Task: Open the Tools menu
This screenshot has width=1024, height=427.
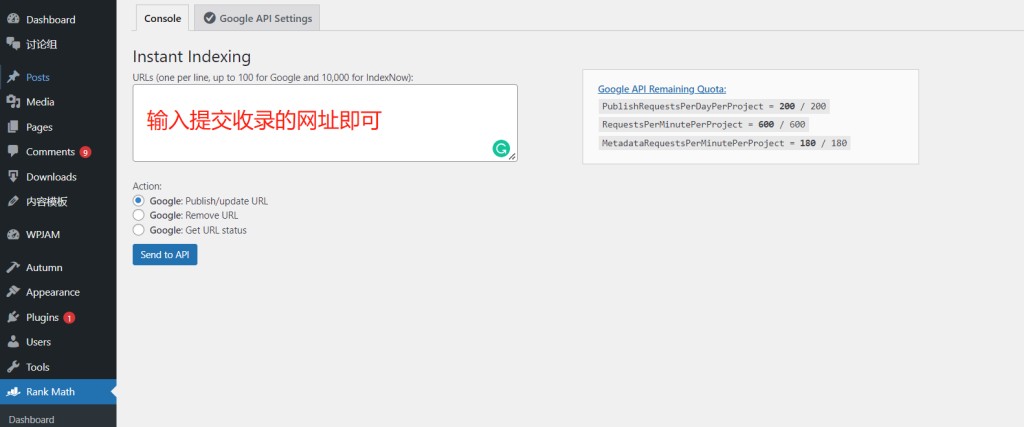Action: coord(58,367)
